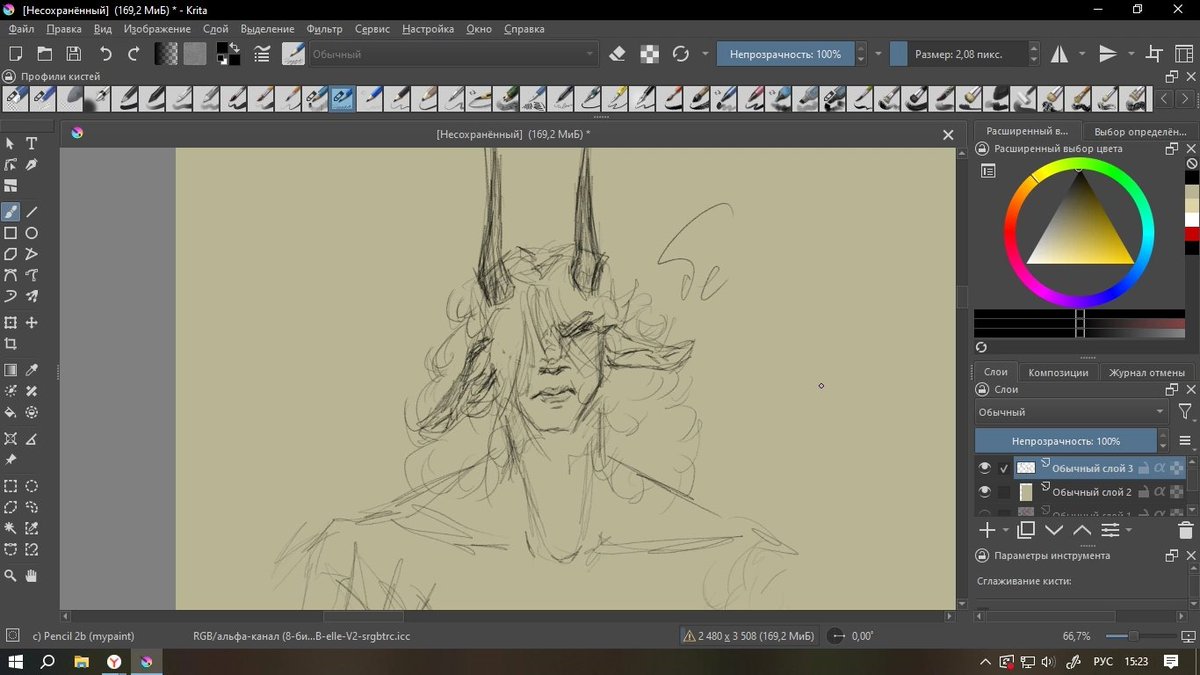
Task: Open toolbar blending mode Обычный dropdown
Action: coord(453,54)
